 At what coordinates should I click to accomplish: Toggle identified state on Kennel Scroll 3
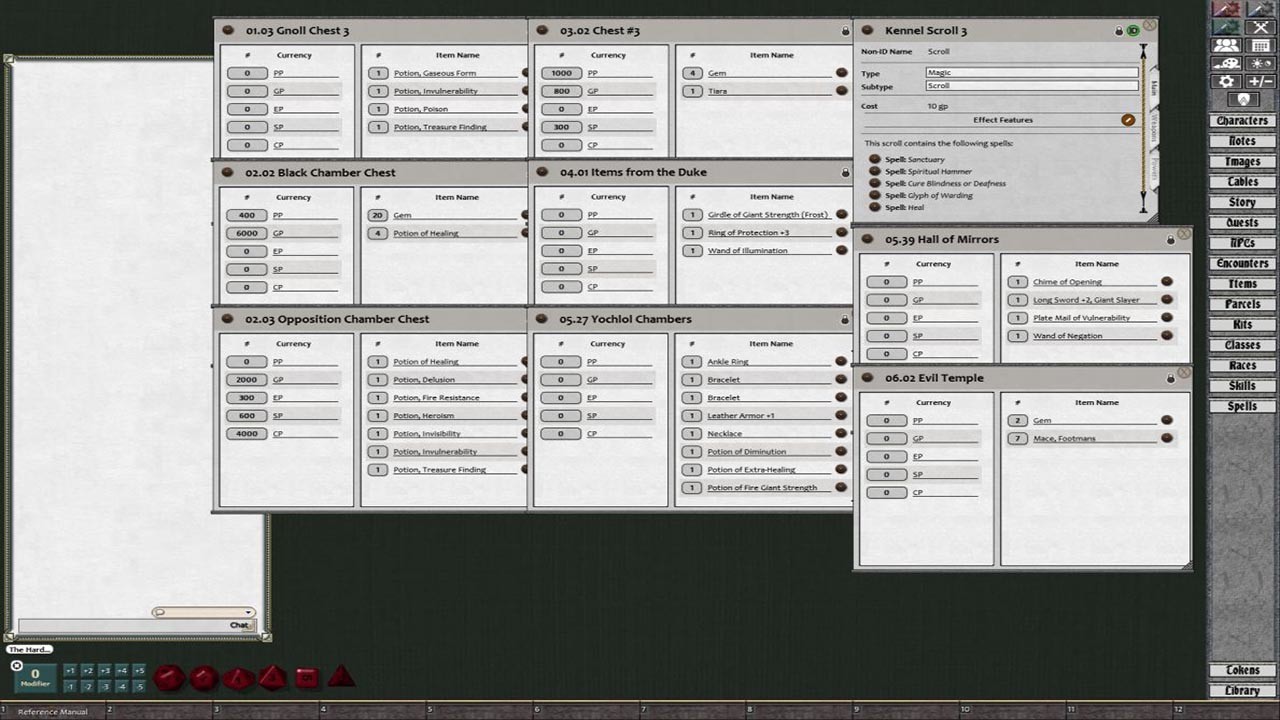tap(1133, 31)
